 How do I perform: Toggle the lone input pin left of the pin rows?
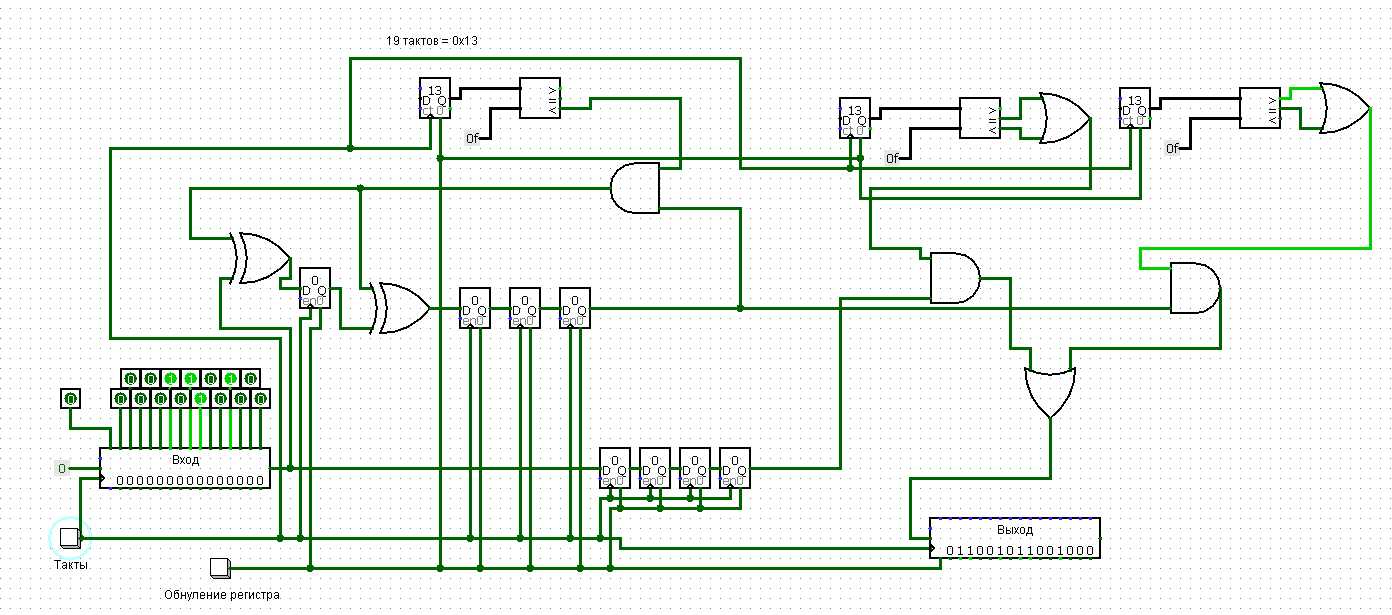70,398
